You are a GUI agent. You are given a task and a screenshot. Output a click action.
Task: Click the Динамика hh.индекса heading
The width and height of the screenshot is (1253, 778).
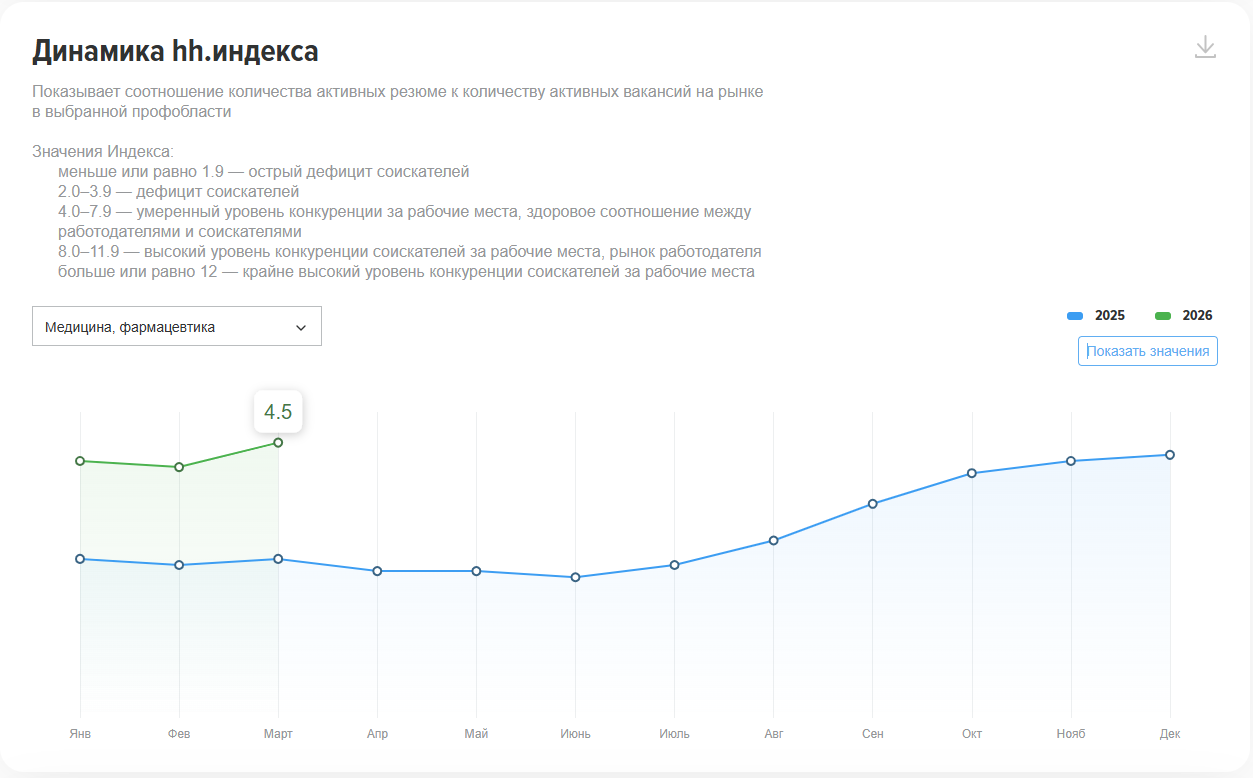(x=175, y=50)
